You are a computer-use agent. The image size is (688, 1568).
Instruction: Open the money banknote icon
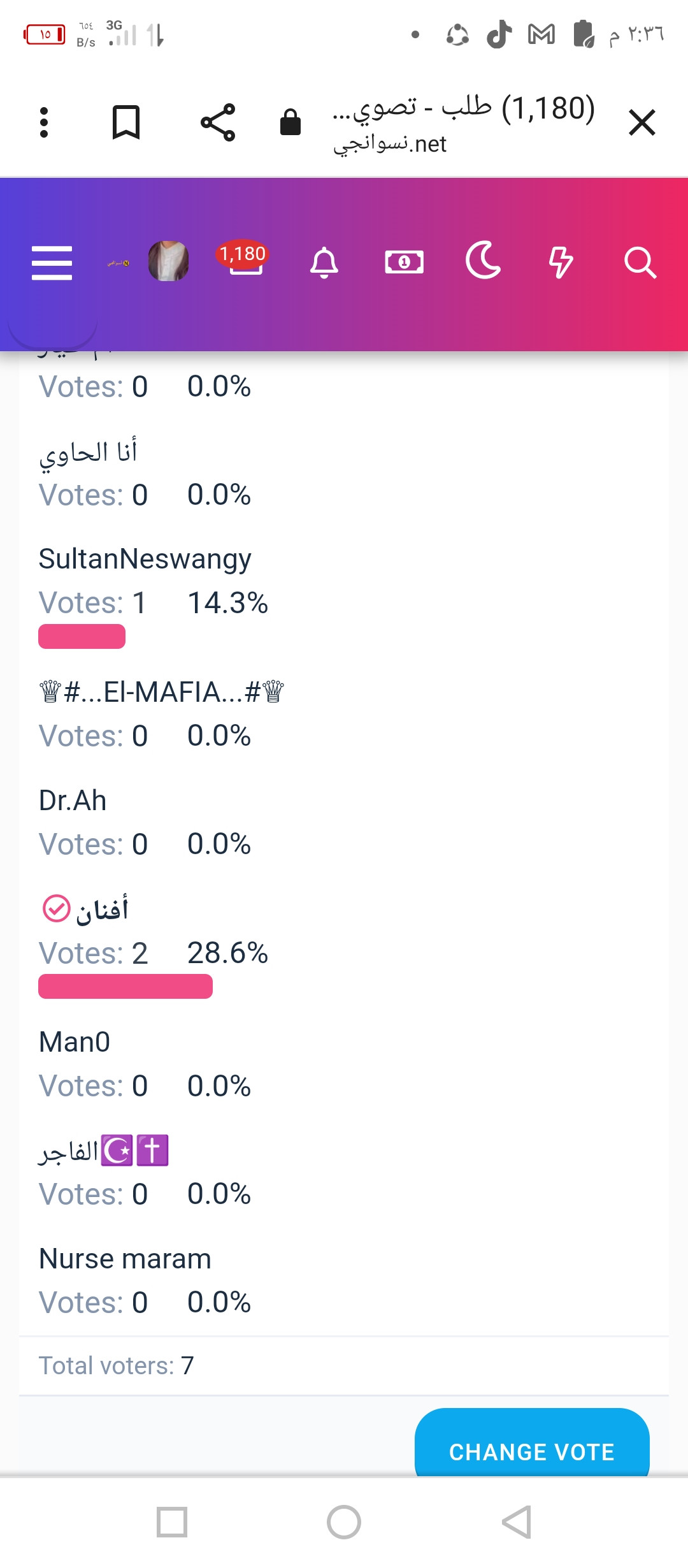[x=404, y=262]
